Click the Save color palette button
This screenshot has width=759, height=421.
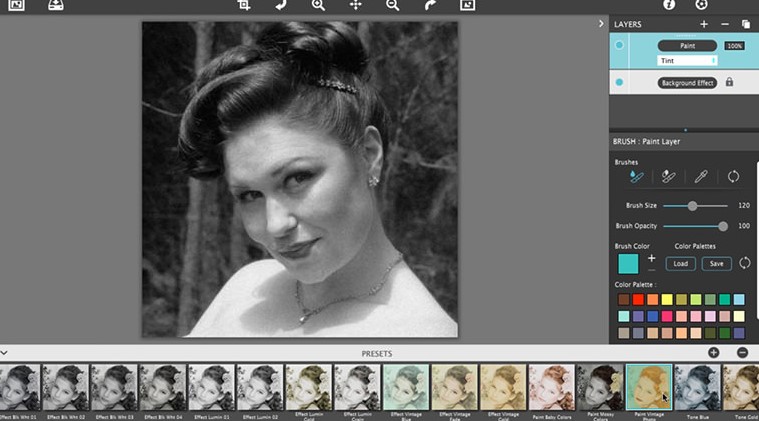716,264
